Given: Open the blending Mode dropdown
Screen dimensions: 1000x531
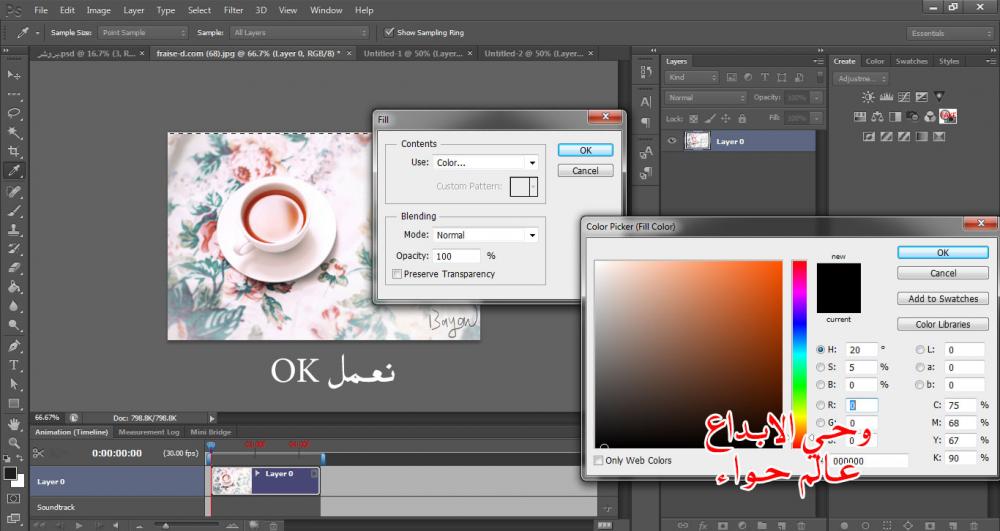Looking at the screenshot, I should click(x=486, y=235).
